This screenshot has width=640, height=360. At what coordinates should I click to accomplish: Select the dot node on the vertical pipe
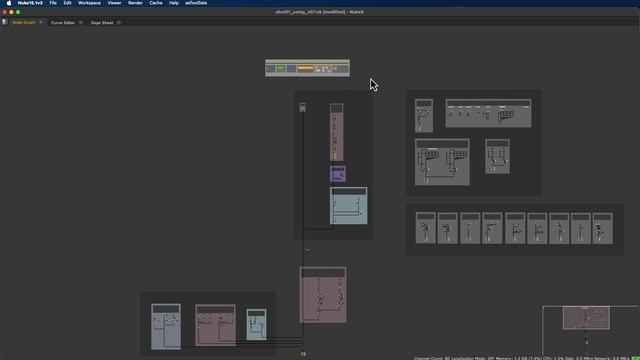pyautogui.click(x=307, y=251)
